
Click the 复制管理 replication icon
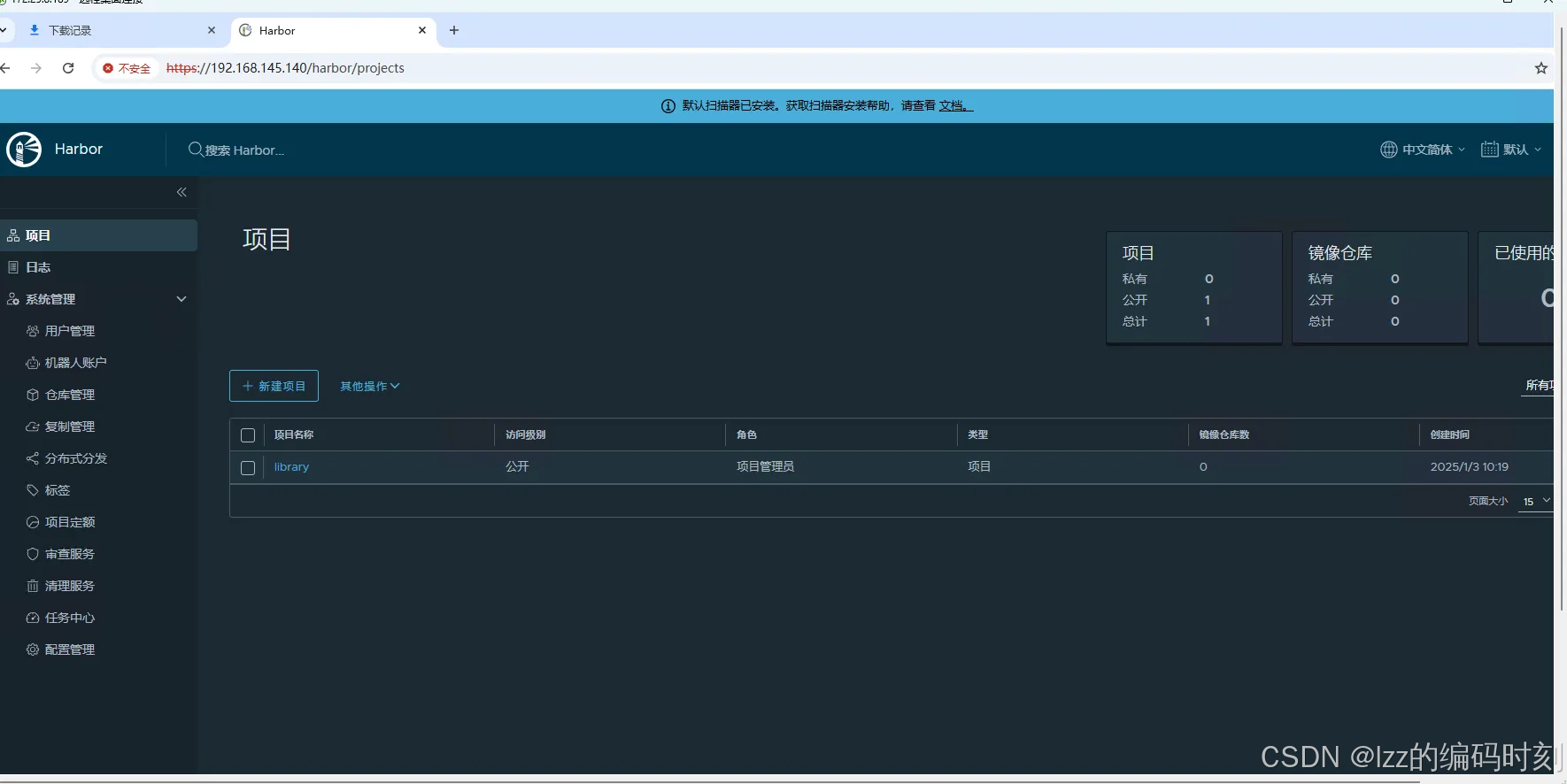pyautogui.click(x=33, y=427)
